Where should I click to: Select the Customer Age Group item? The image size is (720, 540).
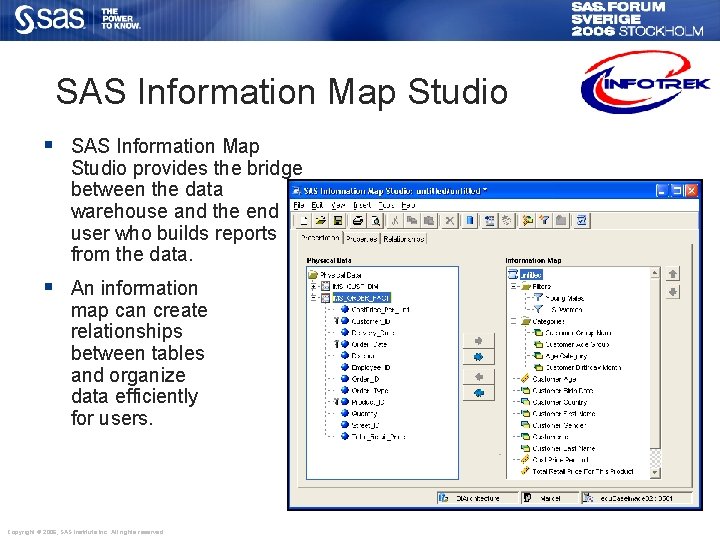pos(572,344)
